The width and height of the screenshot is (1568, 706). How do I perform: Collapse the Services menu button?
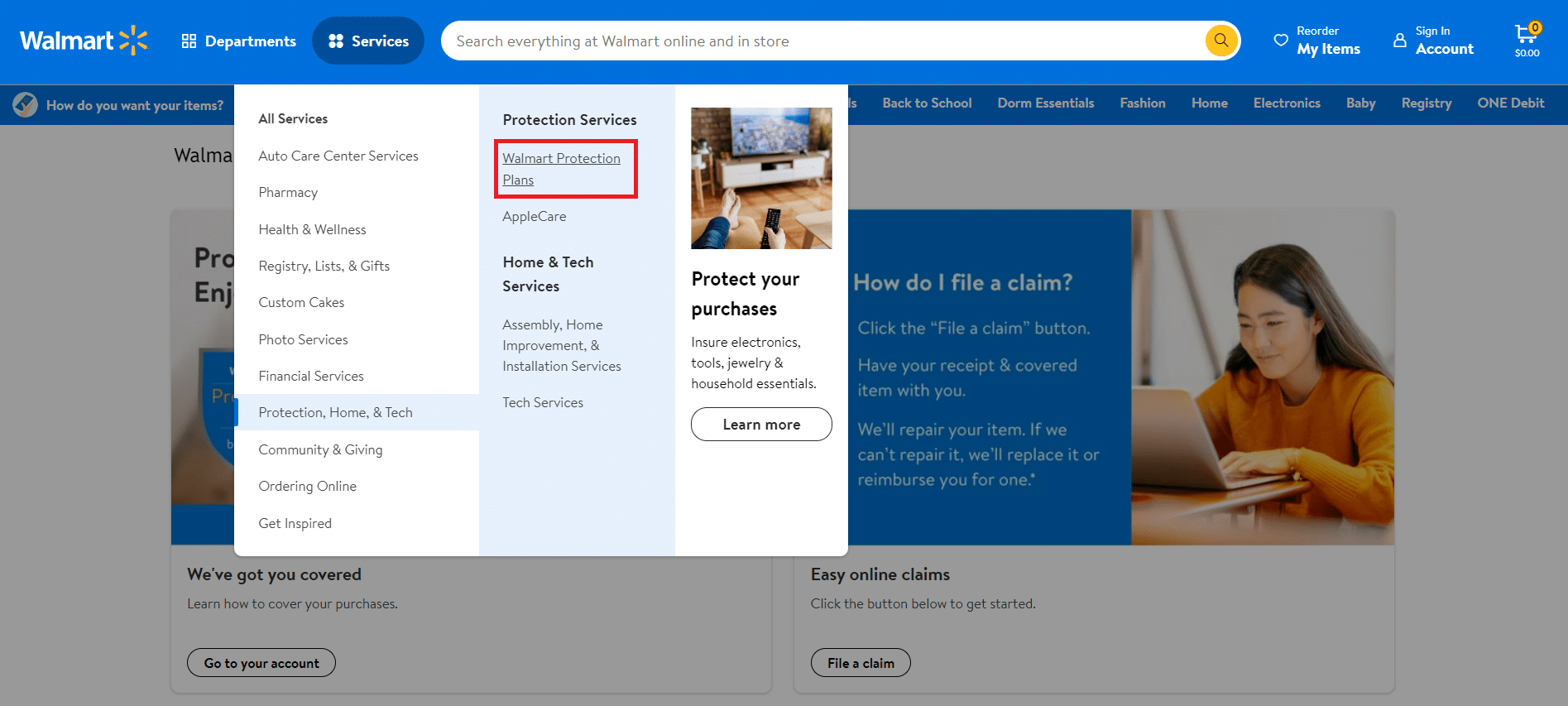pyautogui.click(x=368, y=41)
